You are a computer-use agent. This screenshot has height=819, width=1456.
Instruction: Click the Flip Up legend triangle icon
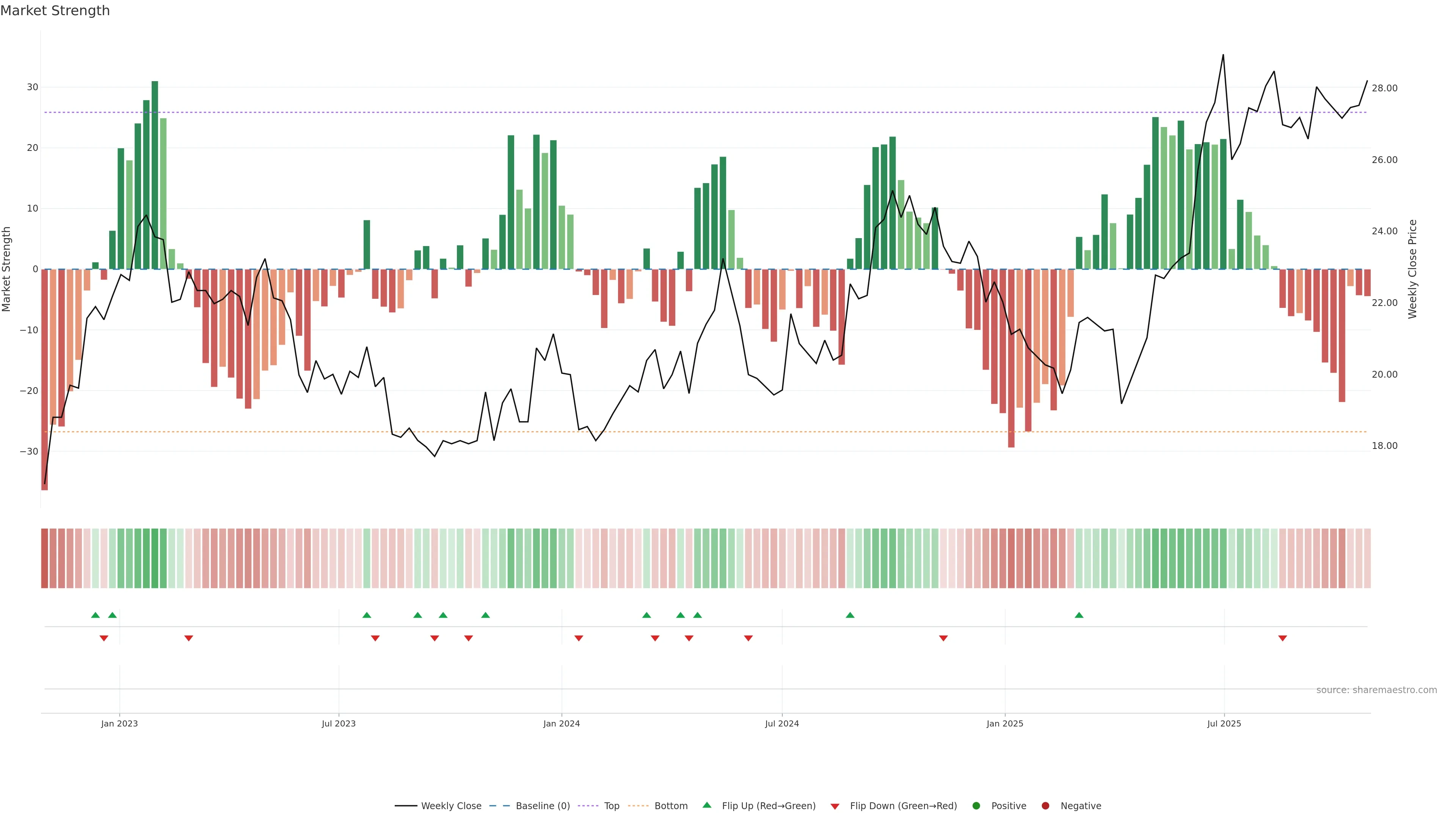coord(706,805)
